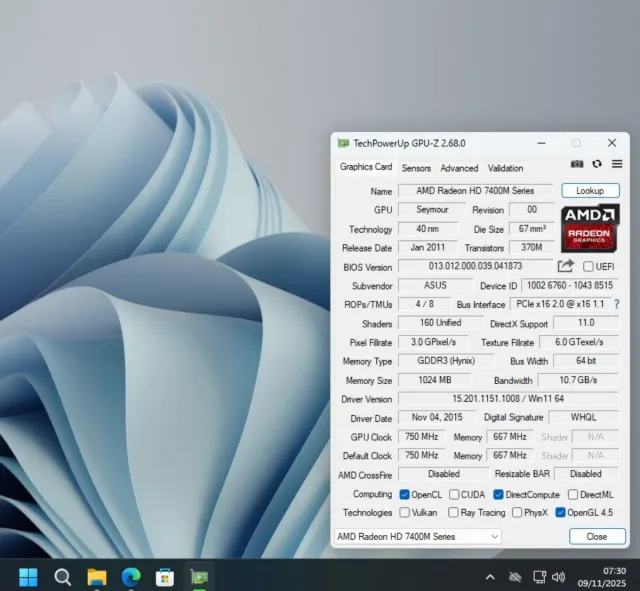This screenshot has width=640, height=591.
Task: Launch Microsoft Edge from taskbar
Action: [x=131, y=577]
